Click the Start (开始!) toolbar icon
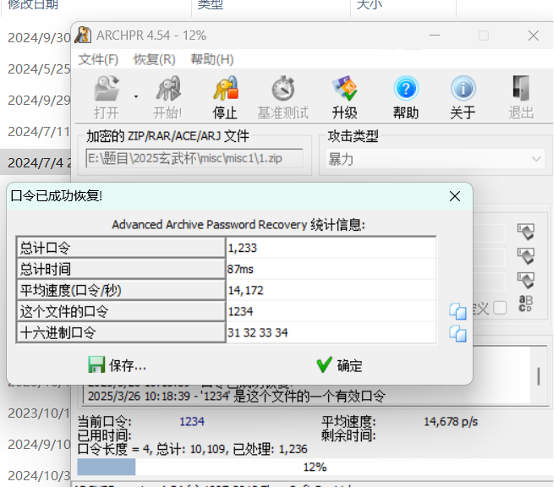The image size is (554, 488). click(168, 89)
